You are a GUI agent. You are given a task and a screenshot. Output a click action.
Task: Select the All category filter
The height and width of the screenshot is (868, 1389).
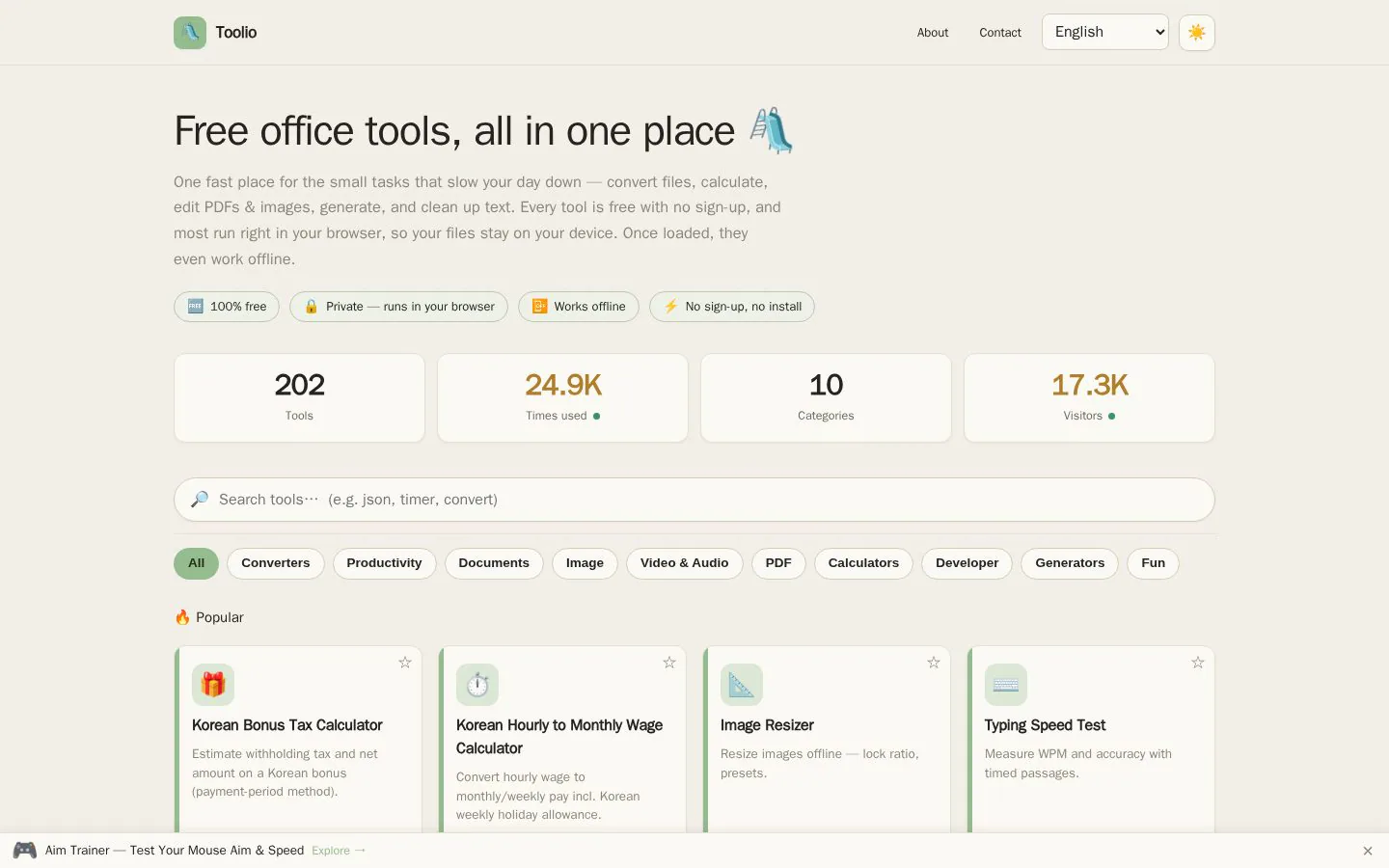pyautogui.click(x=196, y=563)
